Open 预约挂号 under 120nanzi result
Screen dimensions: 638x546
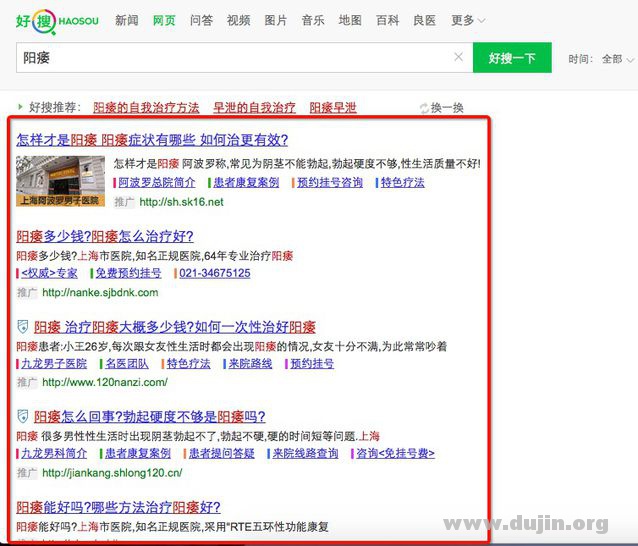[x=312, y=363]
